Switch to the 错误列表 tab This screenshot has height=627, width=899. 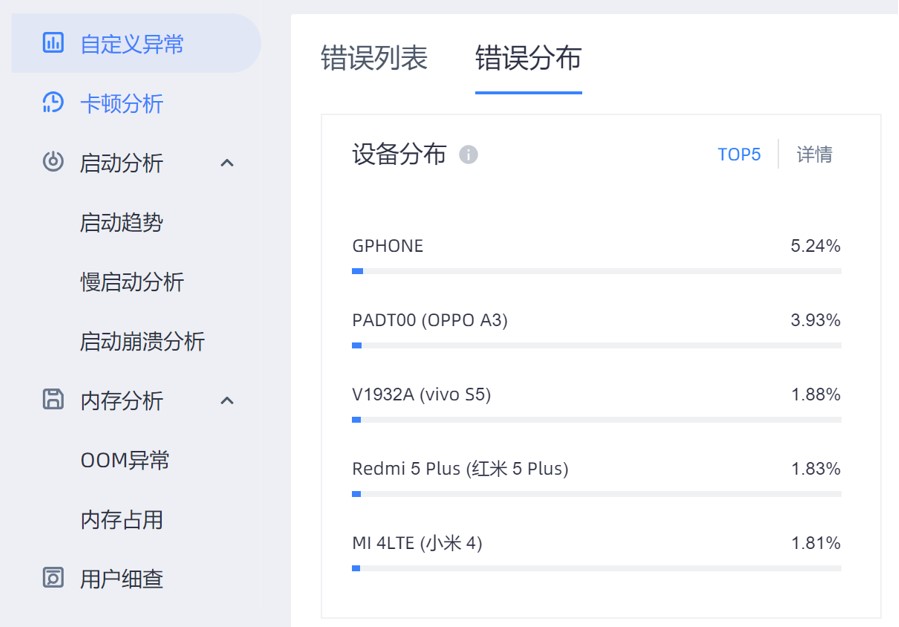pyautogui.click(x=374, y=58)
